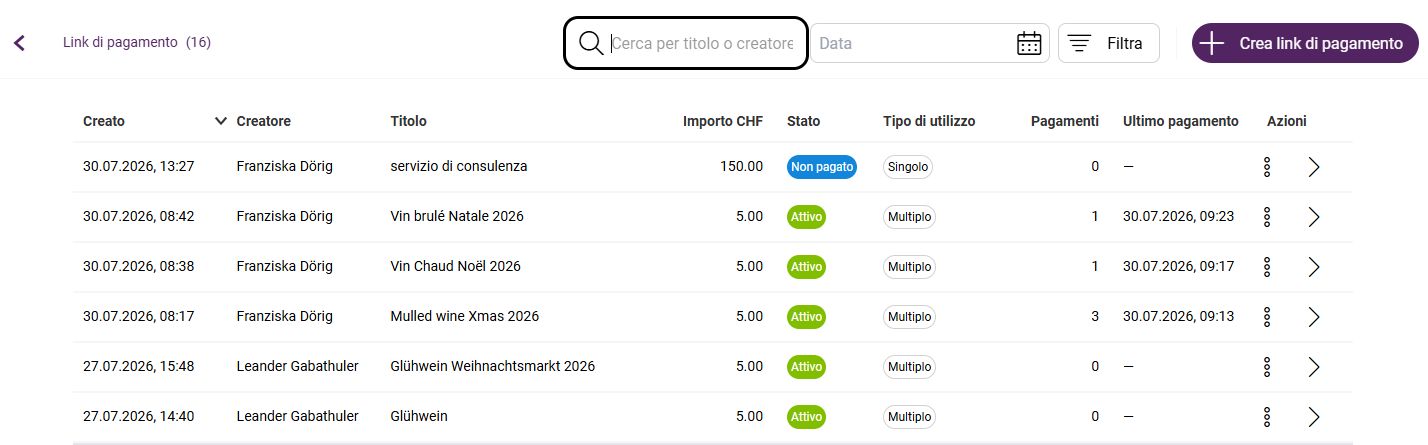Click the Link di pagamento breadcrumb title
This screenshot has height=445, width=1428.
120,42
